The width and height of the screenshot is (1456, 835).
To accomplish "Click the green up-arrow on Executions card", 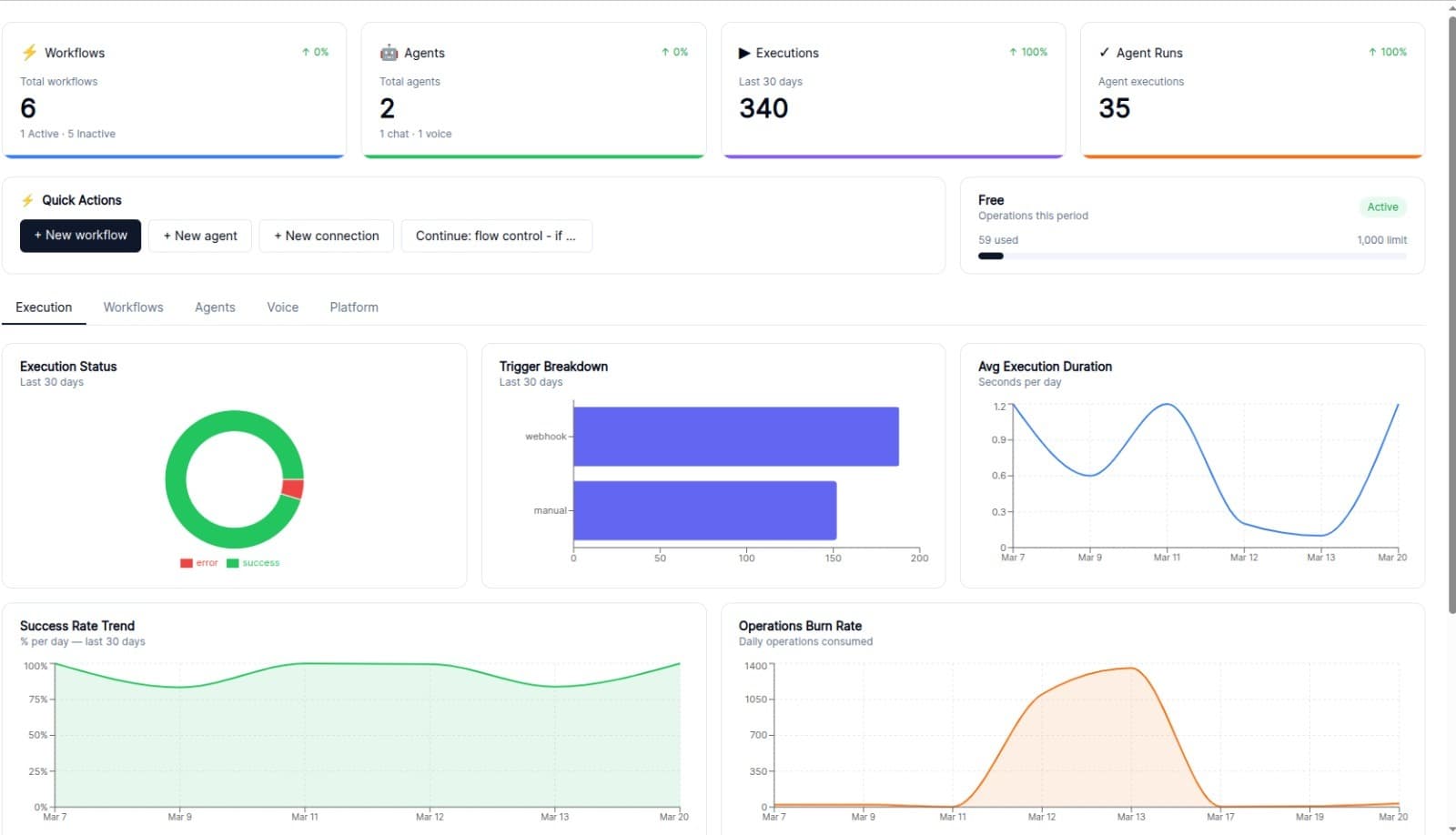I will click(x=1013, y=52).
